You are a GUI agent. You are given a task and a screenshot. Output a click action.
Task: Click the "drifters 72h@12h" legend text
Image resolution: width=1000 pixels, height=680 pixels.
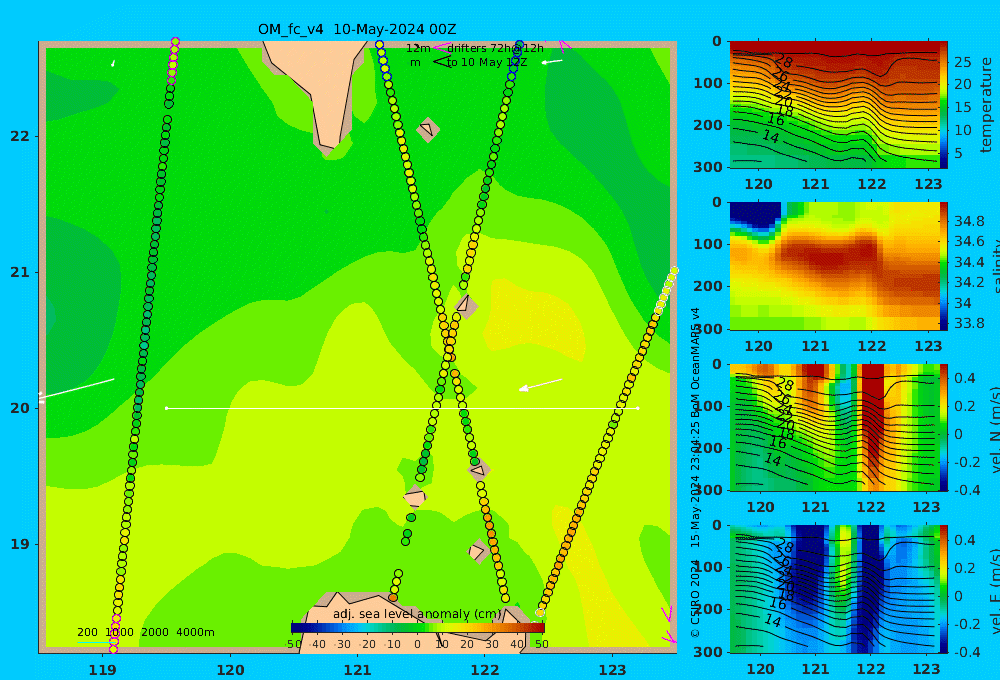click(x=495, y=48)
